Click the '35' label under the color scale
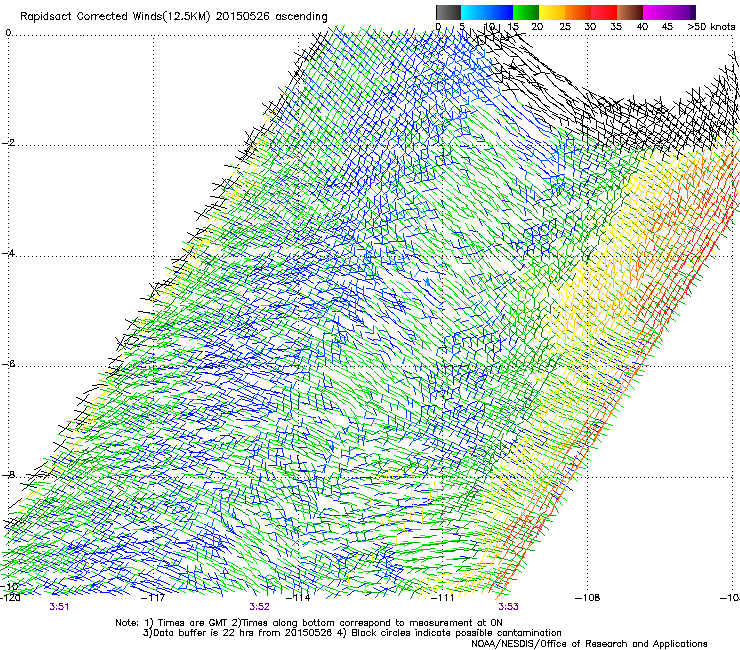Screen dimensions: 740x650 click(x=616, y=26)
